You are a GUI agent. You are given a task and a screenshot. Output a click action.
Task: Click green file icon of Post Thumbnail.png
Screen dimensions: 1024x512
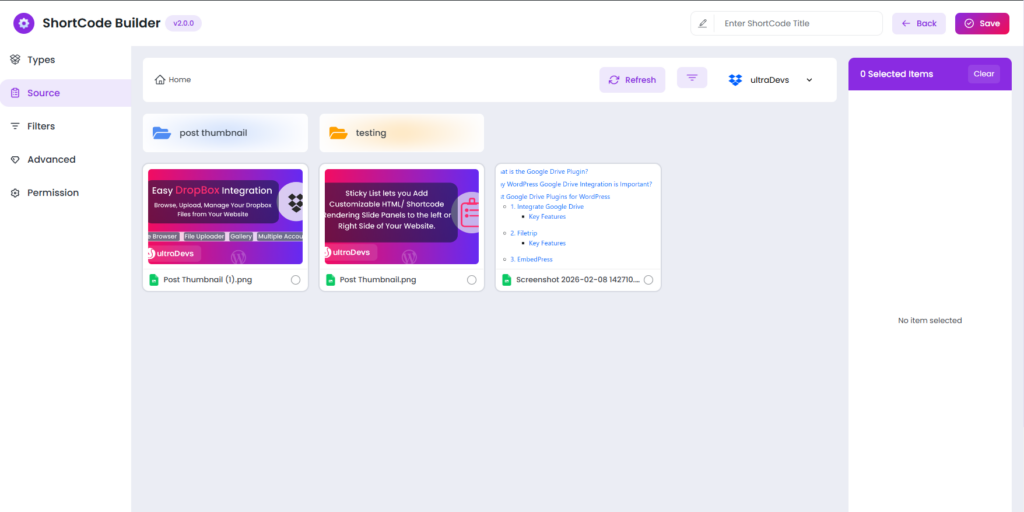[x=330, y=280]
